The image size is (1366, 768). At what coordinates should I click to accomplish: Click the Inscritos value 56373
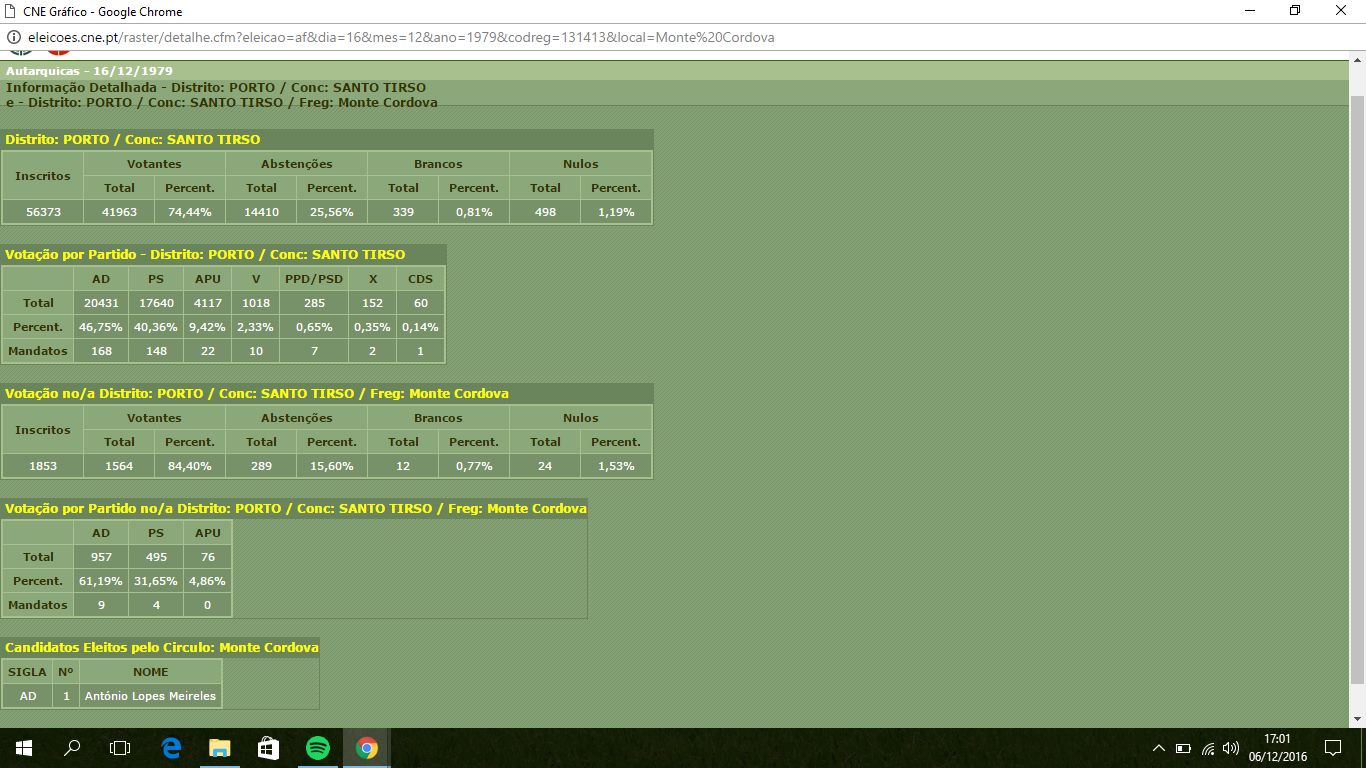(43, 212)
